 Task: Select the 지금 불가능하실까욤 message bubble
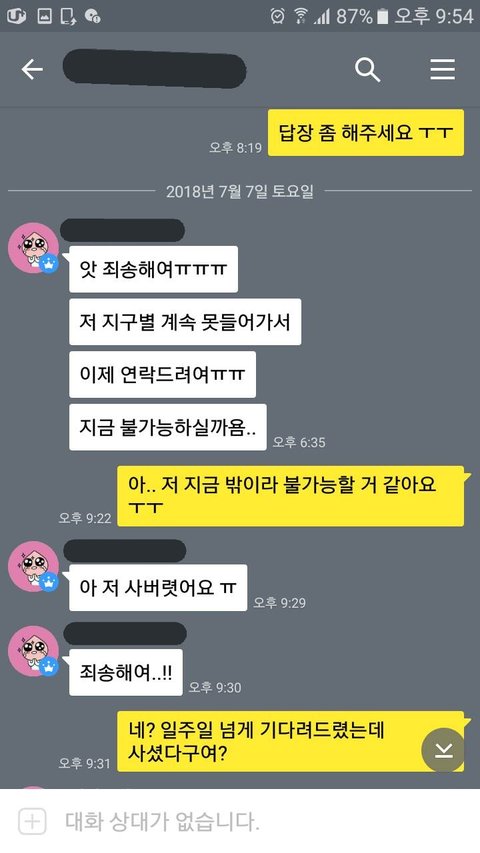[168, 427]
